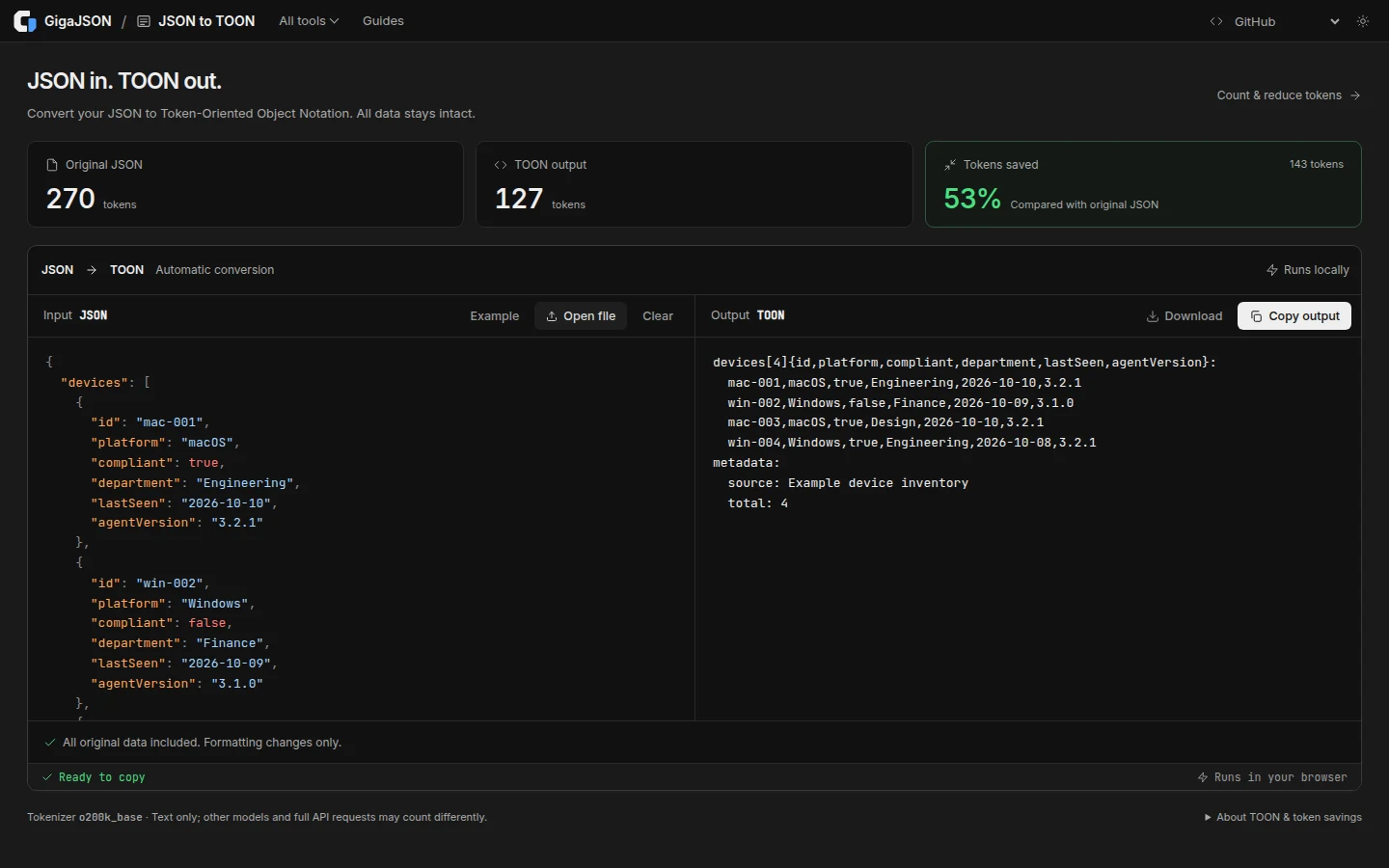Expand the All tools dropdown
The height and width of the screenshot is (868, 1389).
click(x=309, y=21)
